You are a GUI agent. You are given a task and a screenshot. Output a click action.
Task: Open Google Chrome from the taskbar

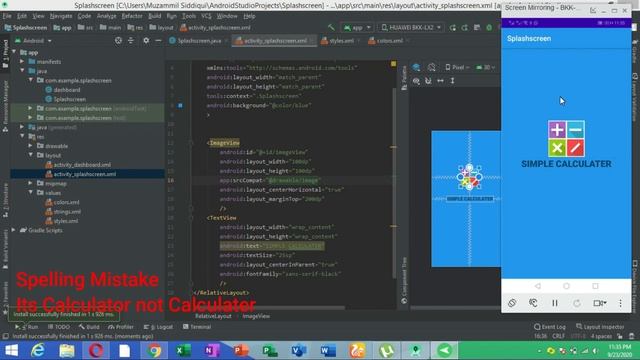coord(154,351)
